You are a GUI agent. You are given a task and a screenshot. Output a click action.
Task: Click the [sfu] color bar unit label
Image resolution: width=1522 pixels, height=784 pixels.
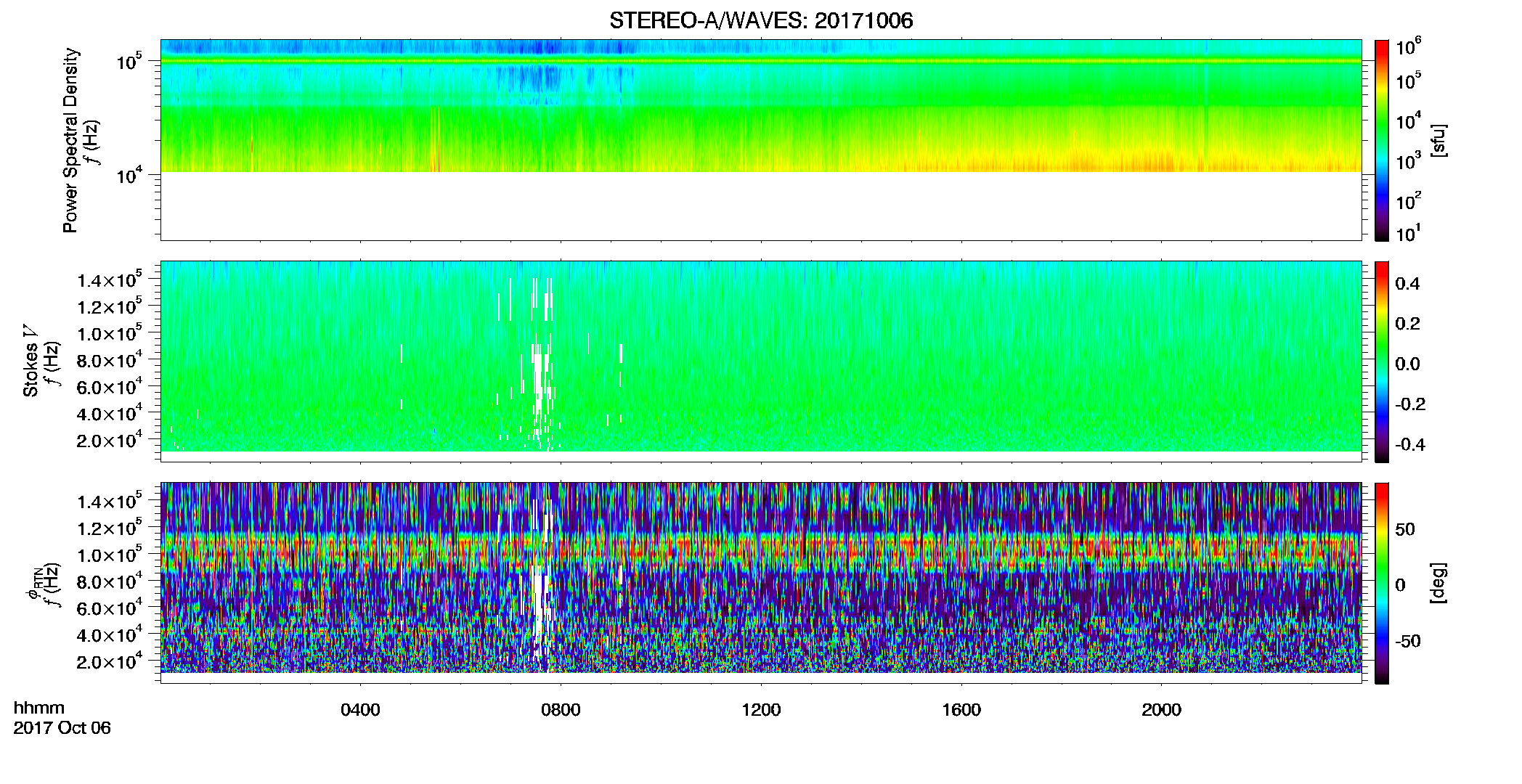coord(1438,140)
